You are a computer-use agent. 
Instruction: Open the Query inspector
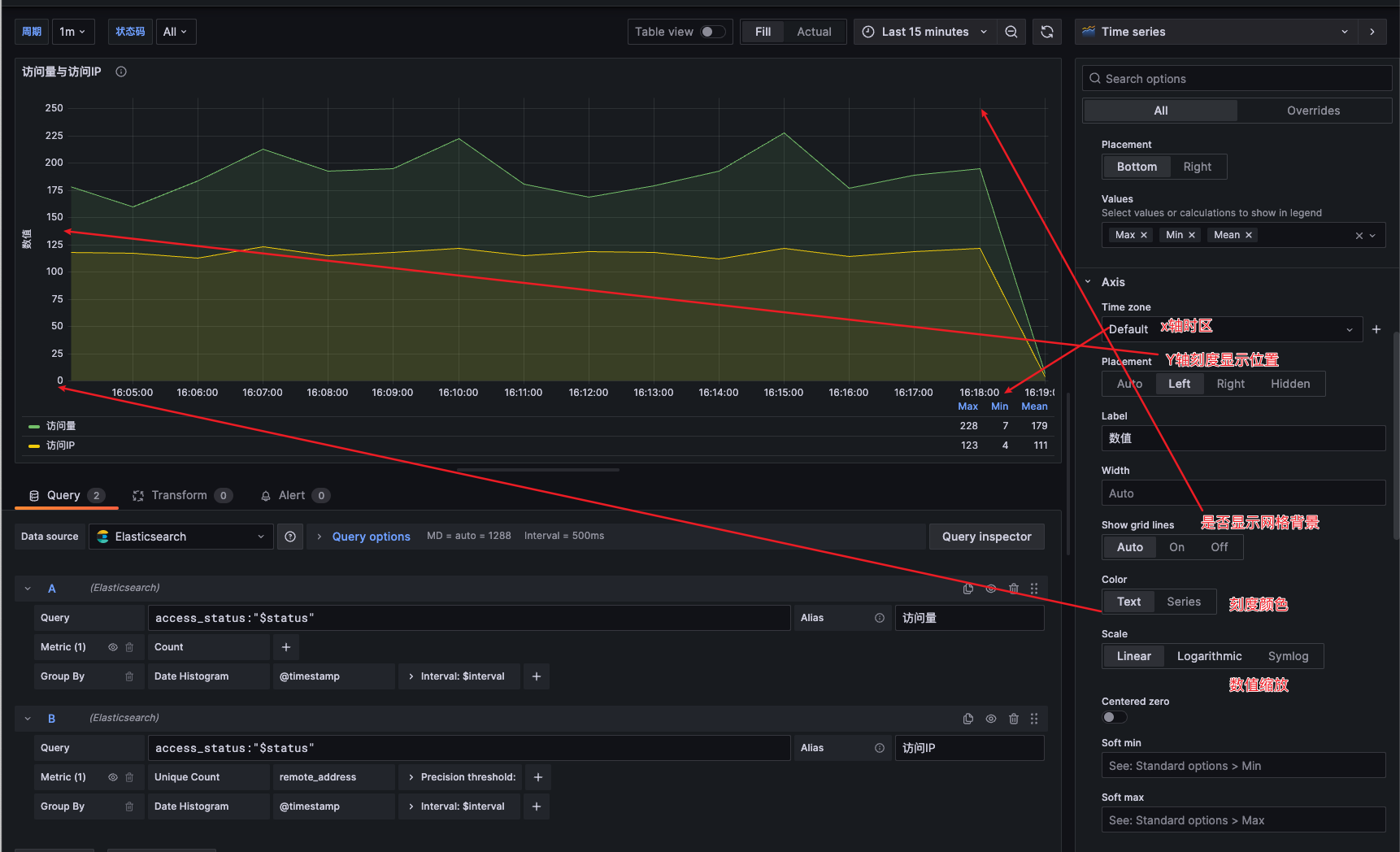[986, 537]
